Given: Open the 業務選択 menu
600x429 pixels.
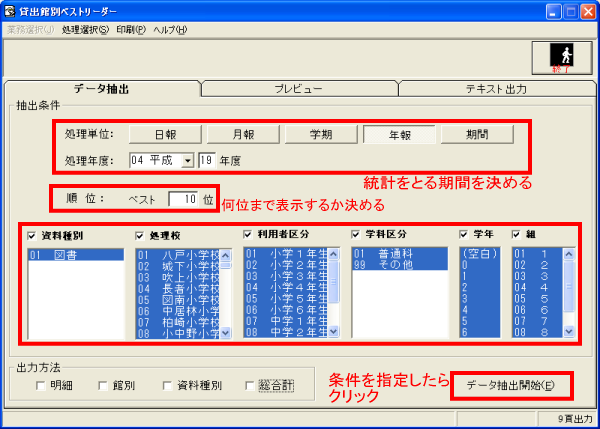Looking at the screenshot, I should 31,29.
